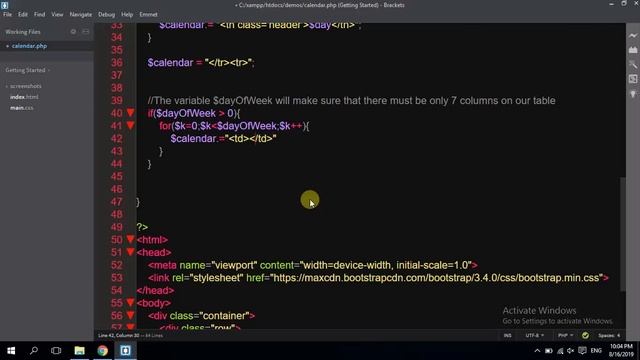
Task: Fold the for loop at line 41
Action: [130, 125]
